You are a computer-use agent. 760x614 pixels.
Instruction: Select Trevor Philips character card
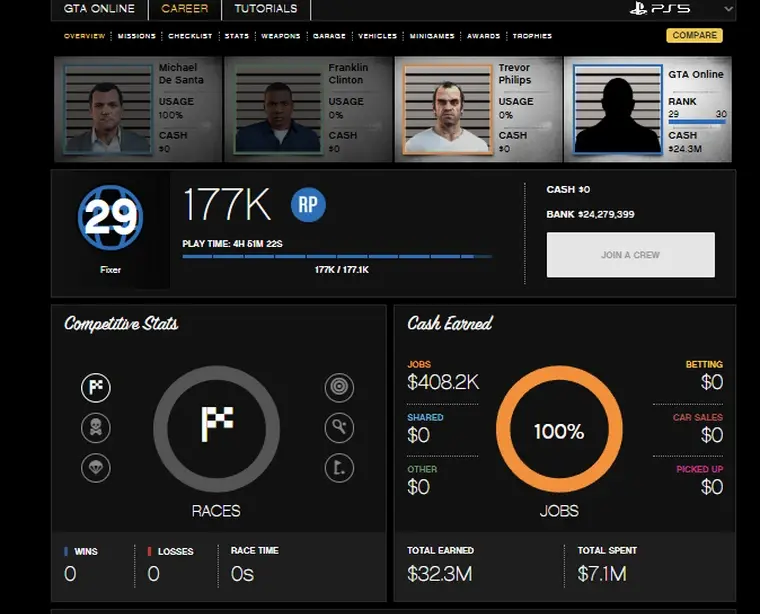click(x=477, y=109)
